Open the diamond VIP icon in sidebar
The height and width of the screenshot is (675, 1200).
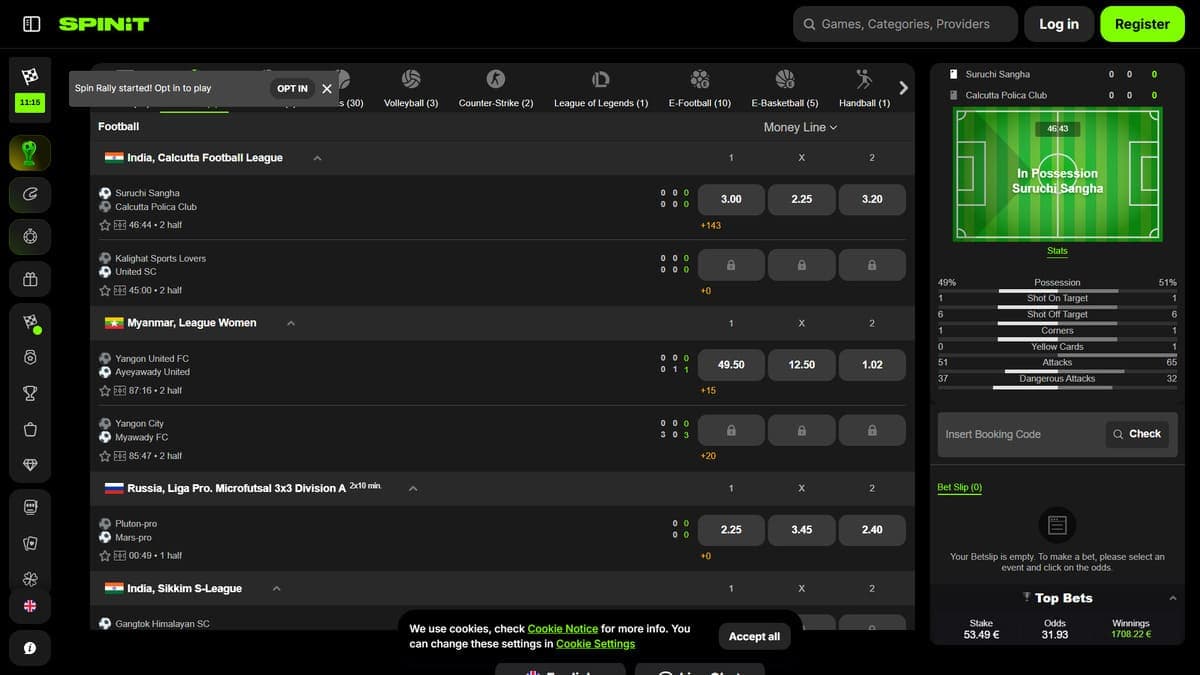click(x=30, y=466)
